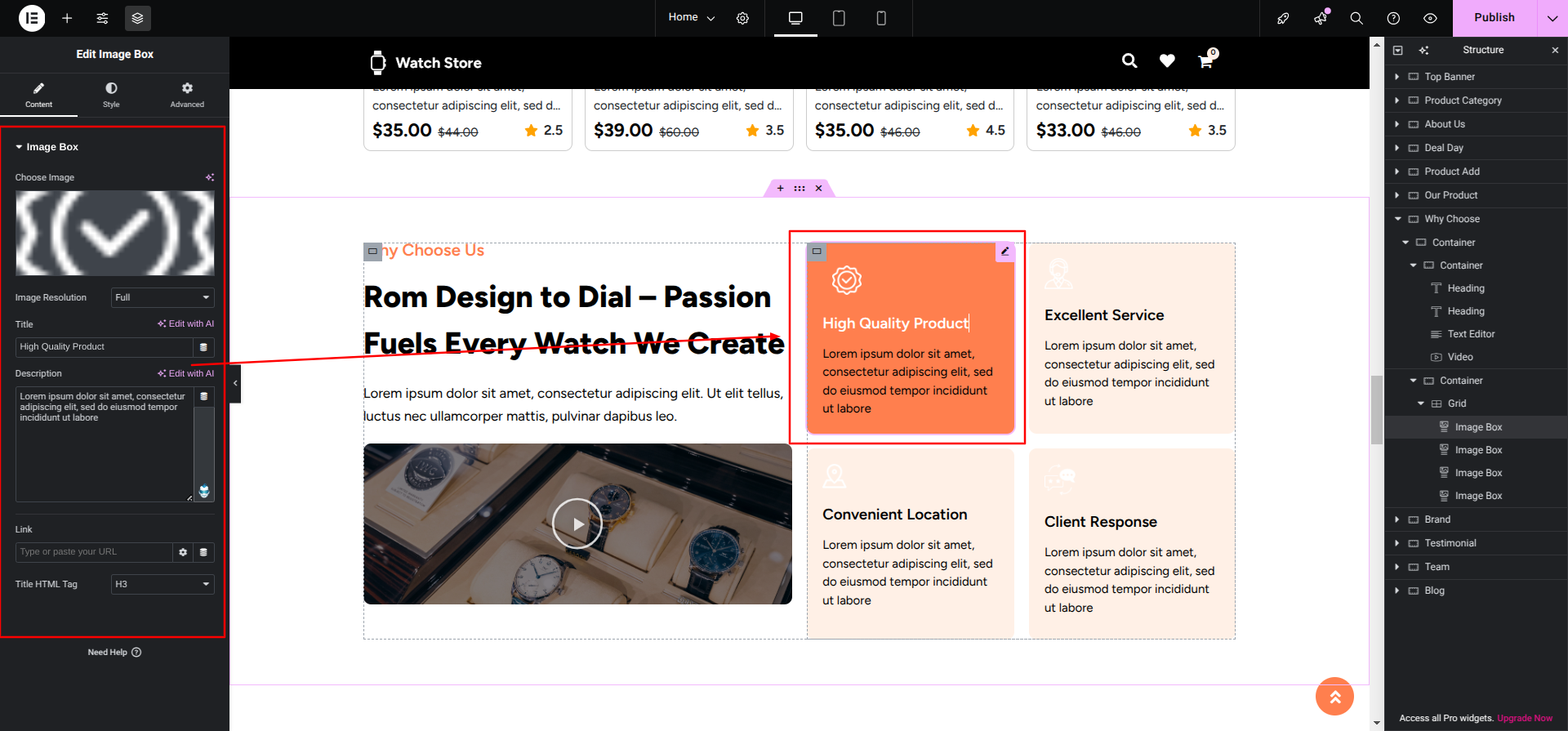Switch to desktop device view
The image size is (1568, 731).
click(795, 18)
